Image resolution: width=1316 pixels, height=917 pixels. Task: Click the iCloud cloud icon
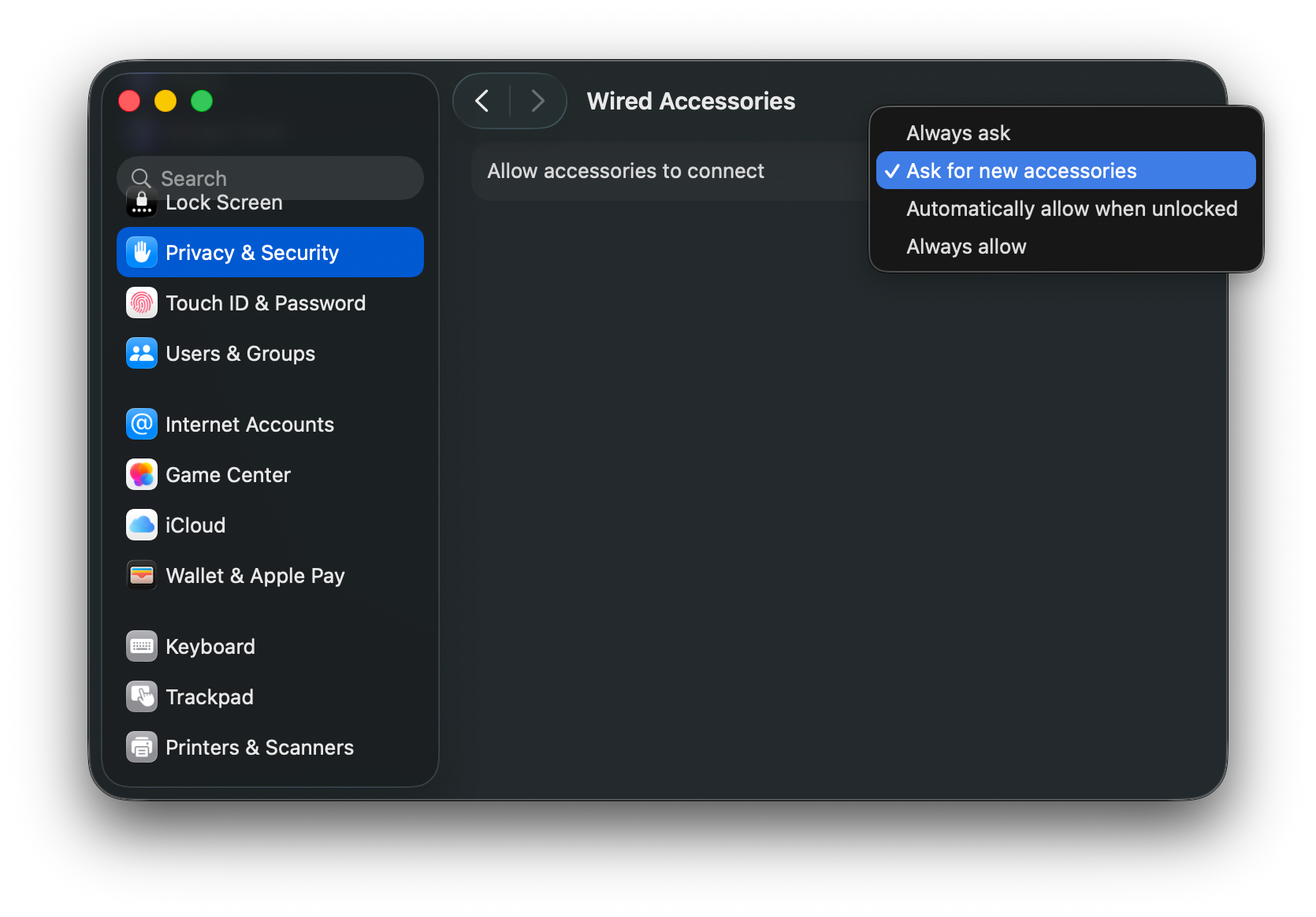(x=142, y=525)
